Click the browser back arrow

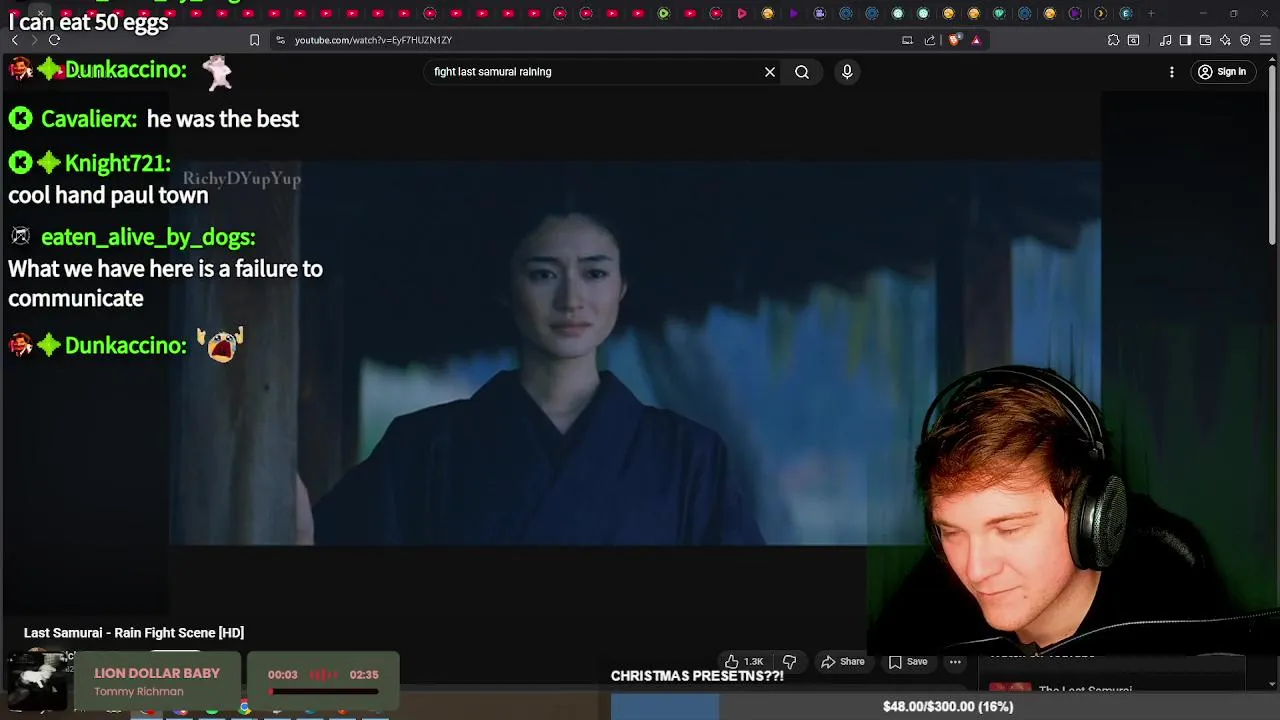click(14, 40)
